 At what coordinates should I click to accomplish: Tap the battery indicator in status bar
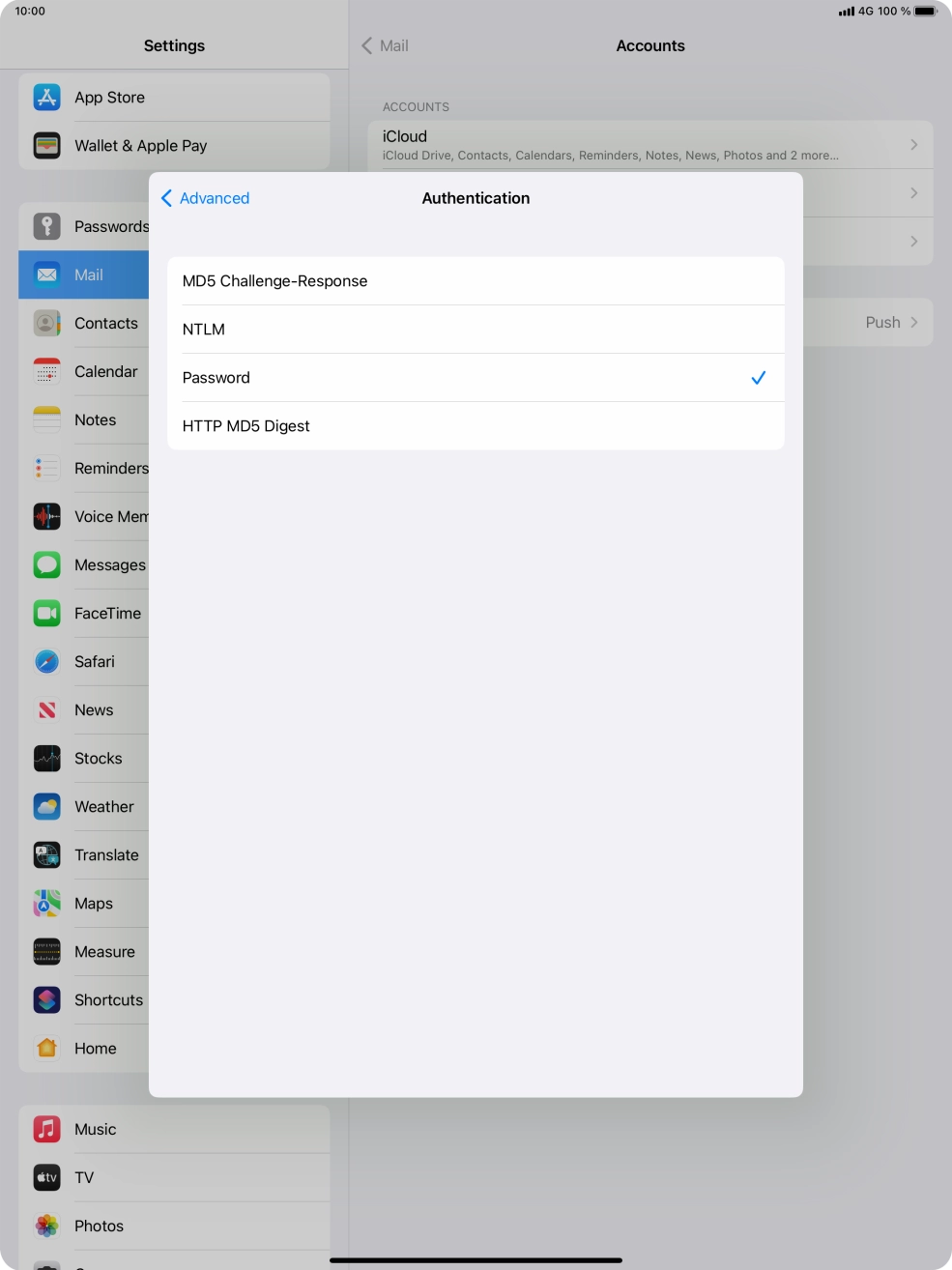pyautogui.click(x=926, y=12)
